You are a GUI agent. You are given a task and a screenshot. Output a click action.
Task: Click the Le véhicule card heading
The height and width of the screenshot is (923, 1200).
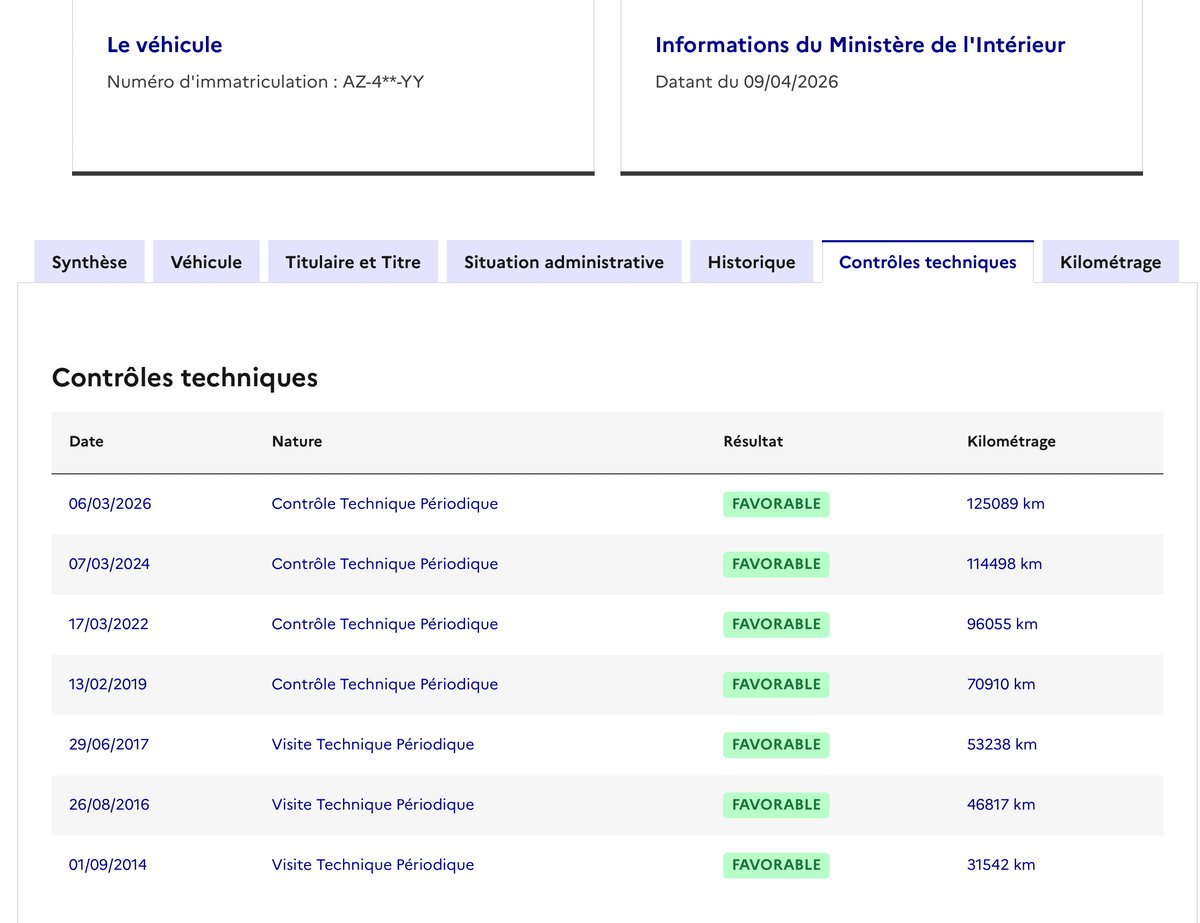click(164, 45)
